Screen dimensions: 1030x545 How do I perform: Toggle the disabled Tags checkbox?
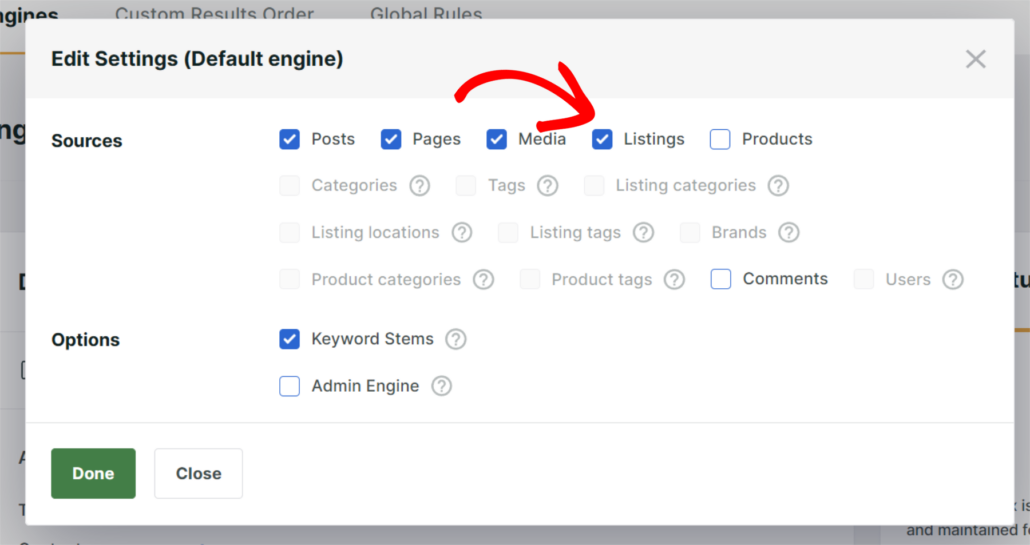point(466,186)
